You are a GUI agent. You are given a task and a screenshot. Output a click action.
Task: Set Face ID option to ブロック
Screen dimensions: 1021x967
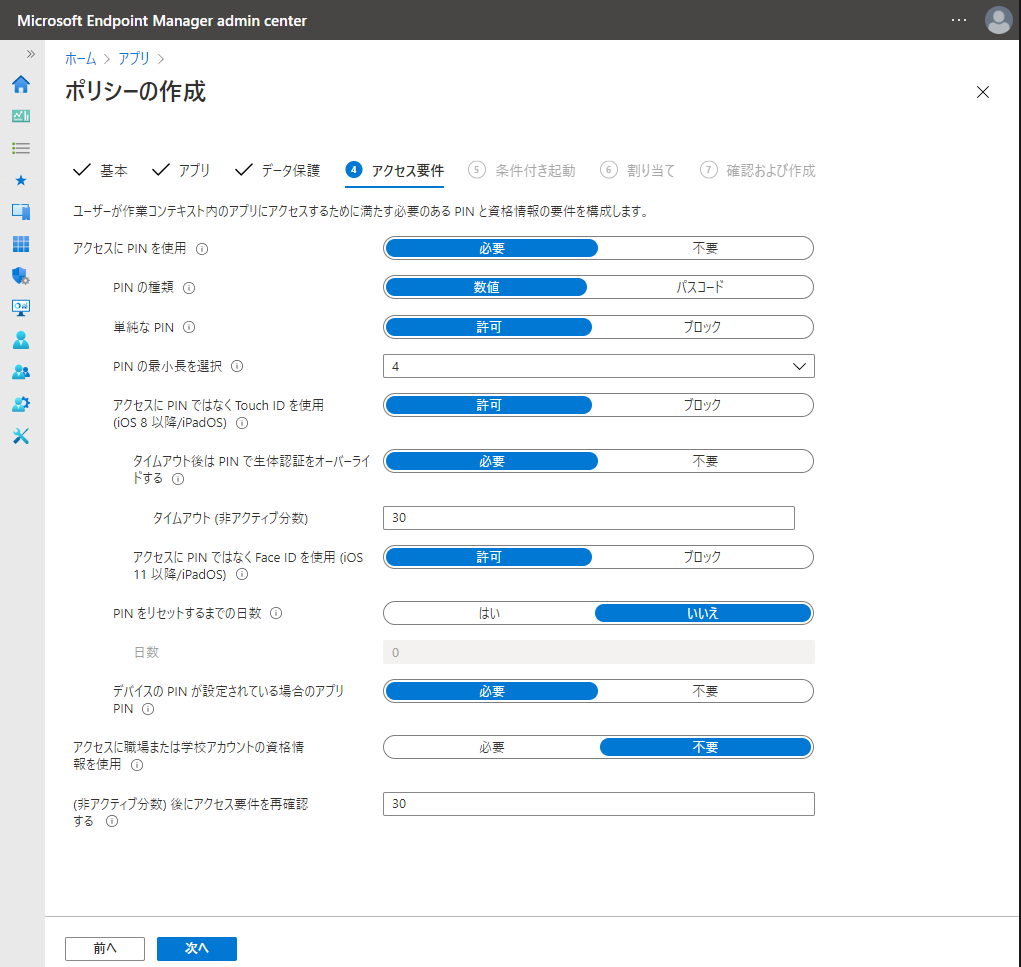[702, 557]
